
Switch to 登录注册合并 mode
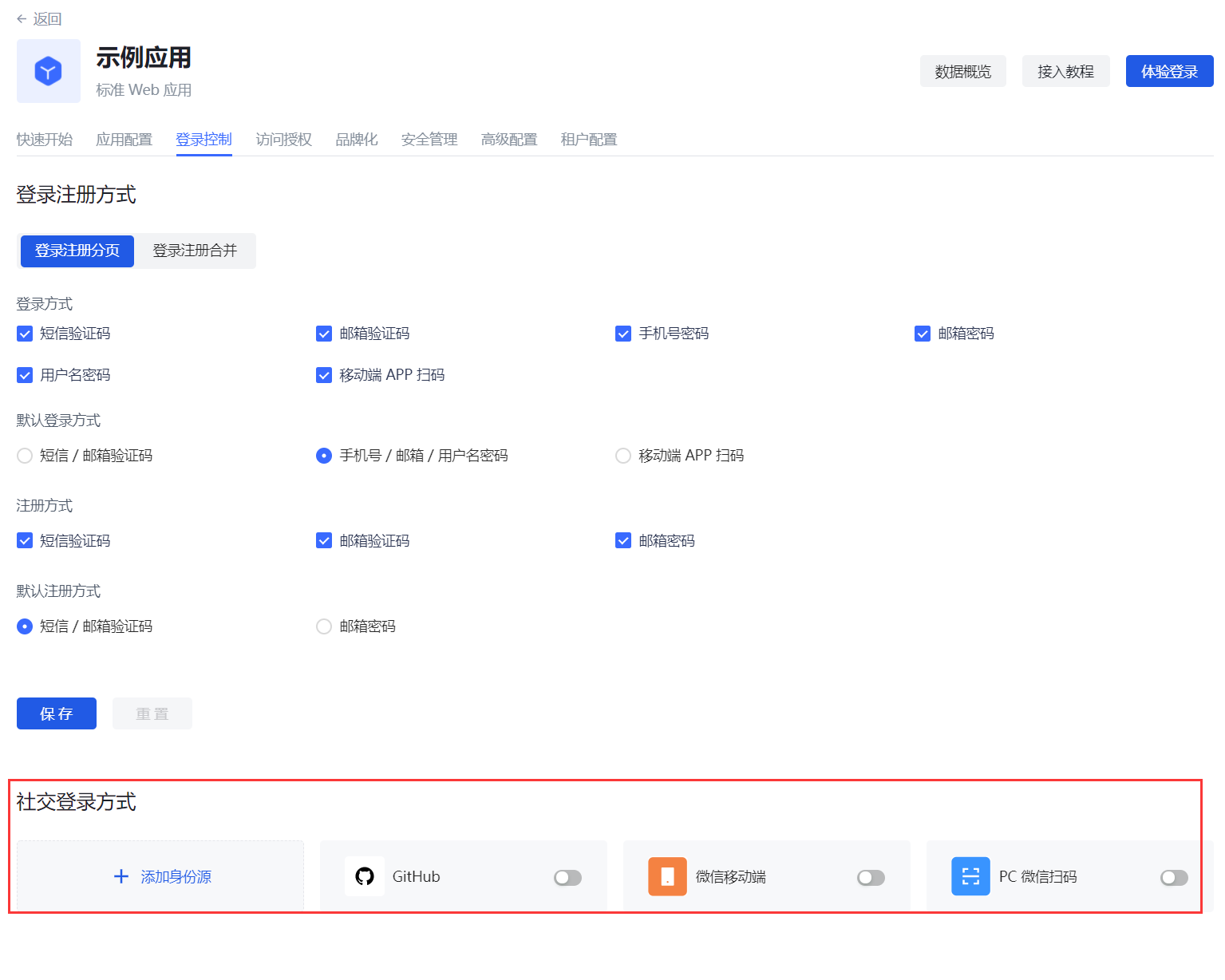pos(195,251)
